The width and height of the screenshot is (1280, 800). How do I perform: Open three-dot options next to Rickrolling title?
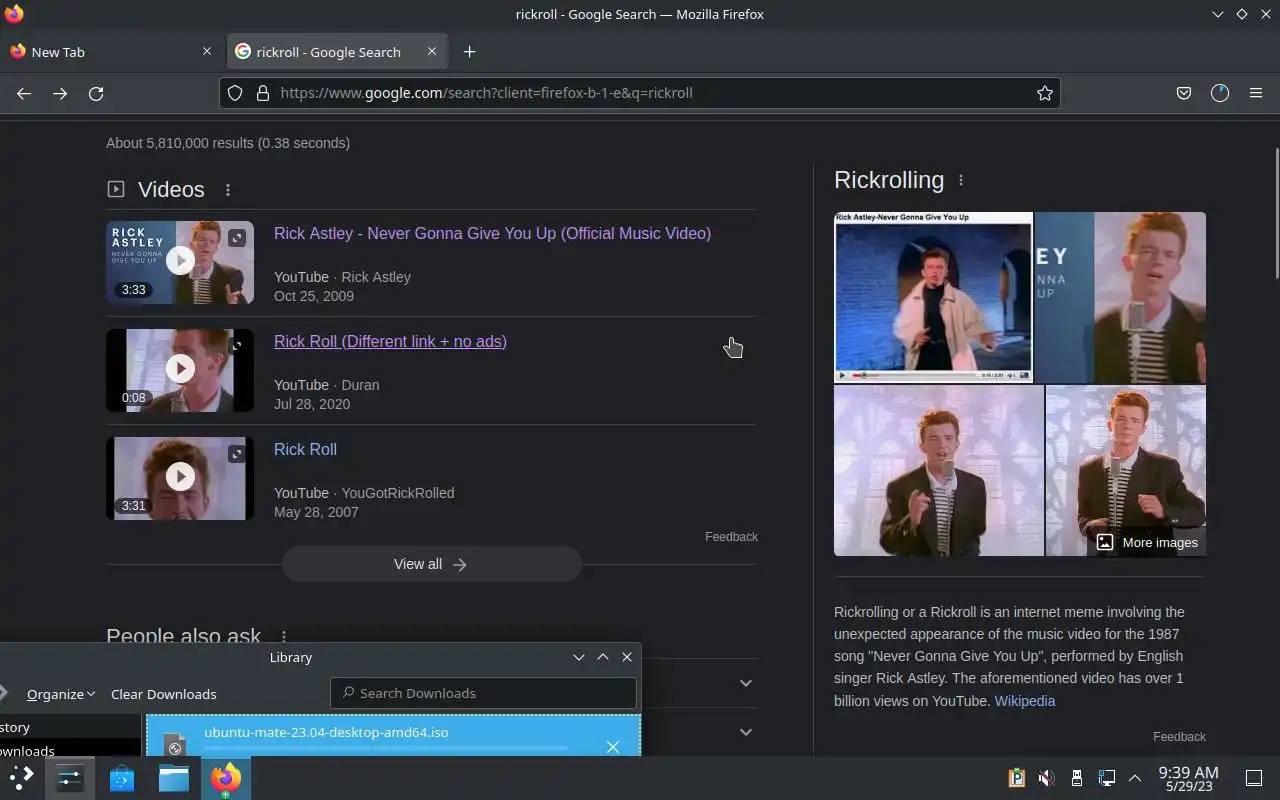(x=961, y=180)
